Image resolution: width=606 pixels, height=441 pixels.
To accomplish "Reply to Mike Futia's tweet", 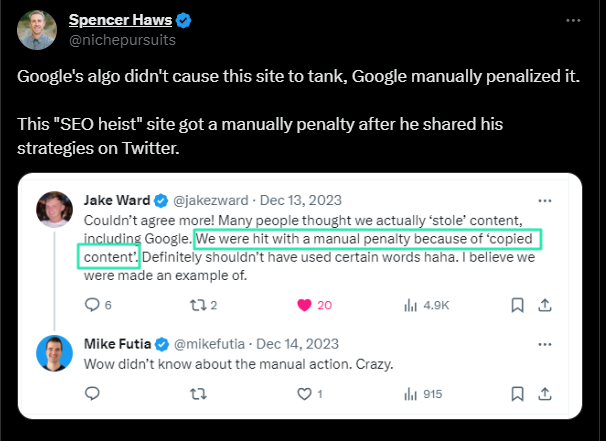I will point(93,394).
